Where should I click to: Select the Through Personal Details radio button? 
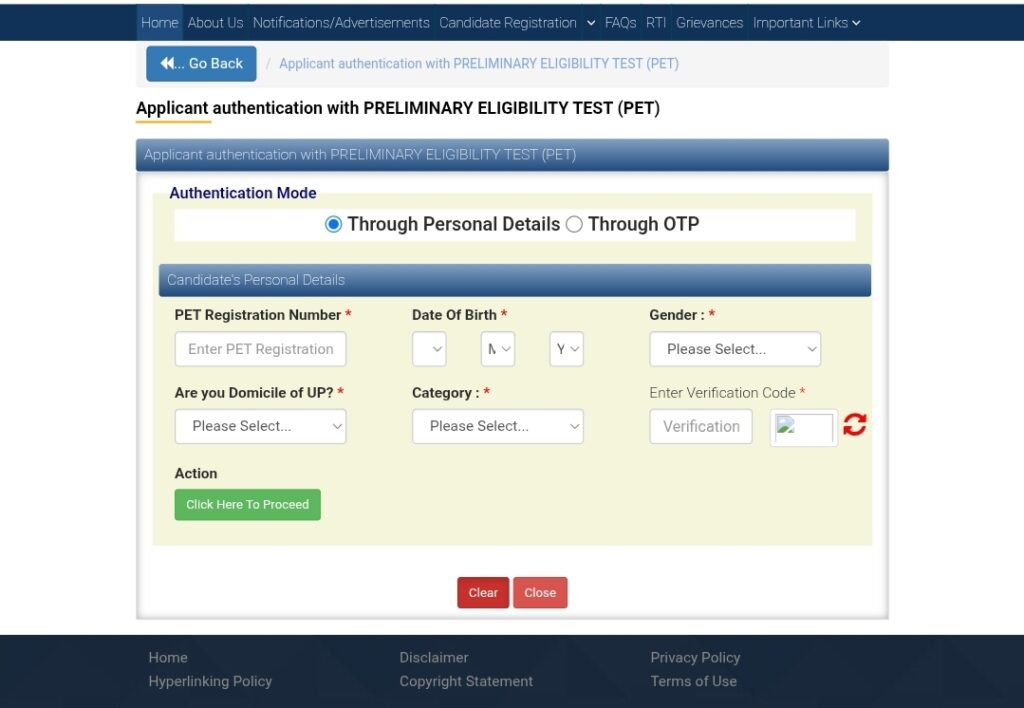[x=334, y=225]
